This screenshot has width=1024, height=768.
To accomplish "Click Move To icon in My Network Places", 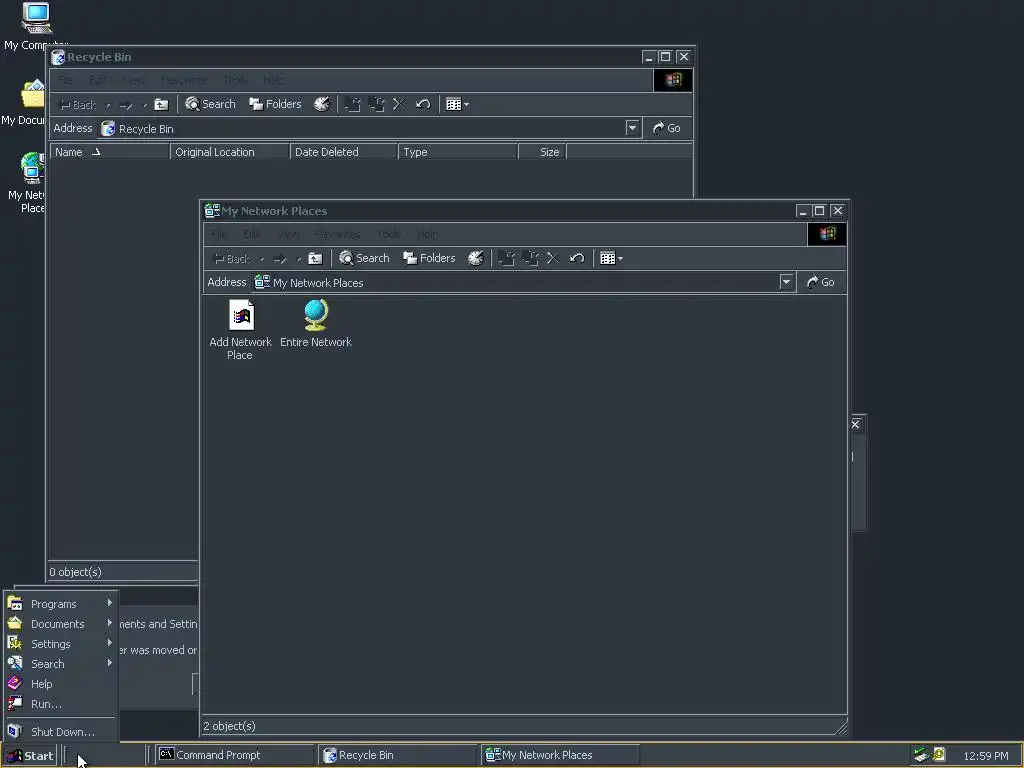I will (506, 259).
